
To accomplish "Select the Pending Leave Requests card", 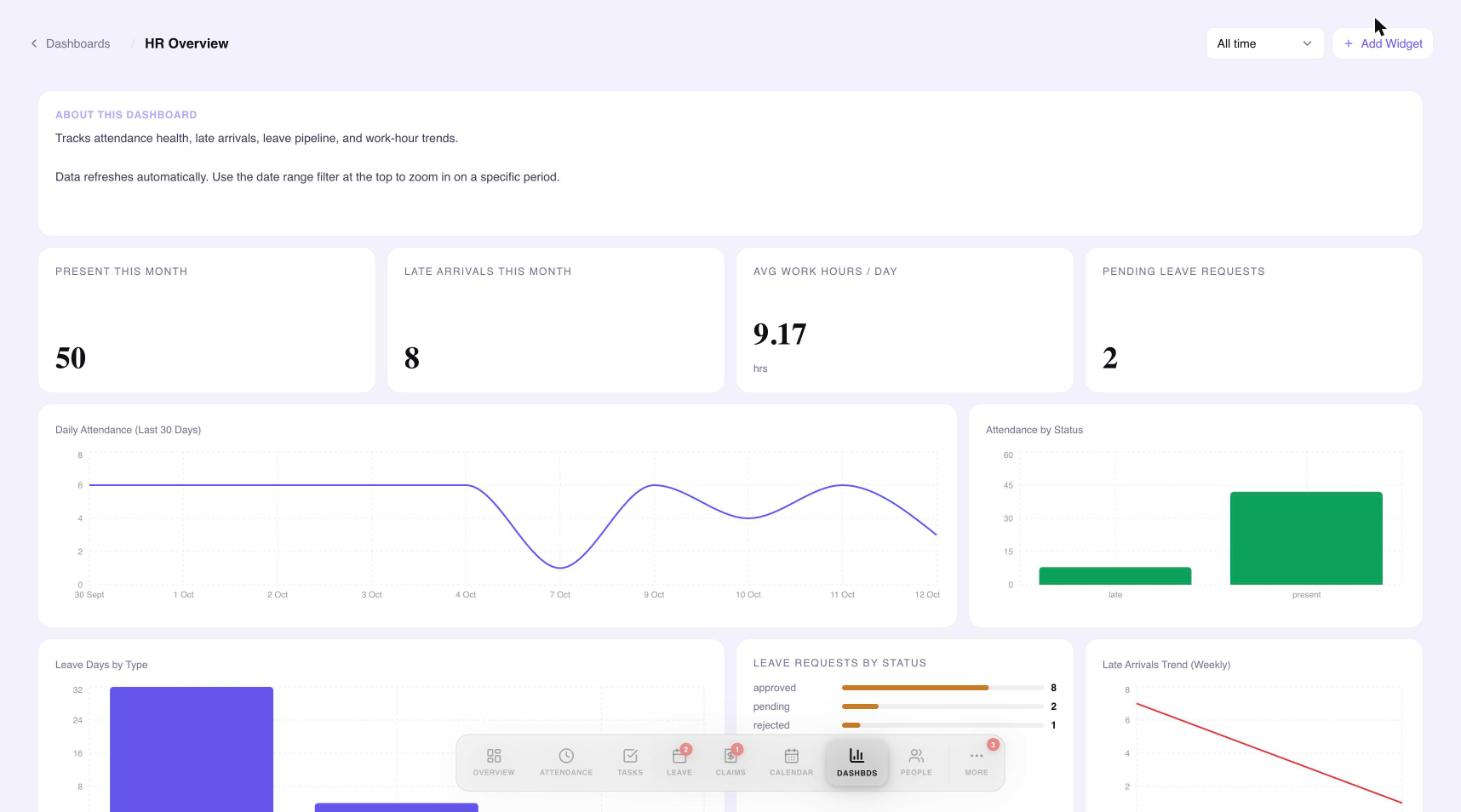I will 1253,320.
